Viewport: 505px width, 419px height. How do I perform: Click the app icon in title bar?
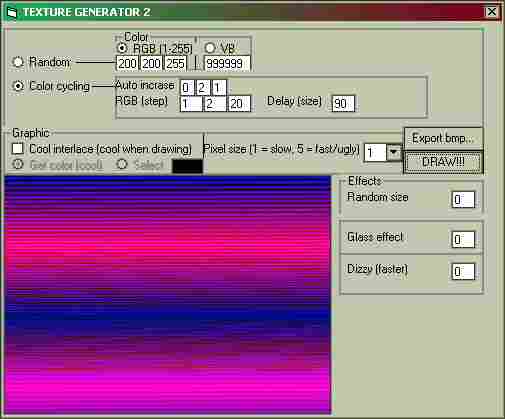[x=12, y=13]
